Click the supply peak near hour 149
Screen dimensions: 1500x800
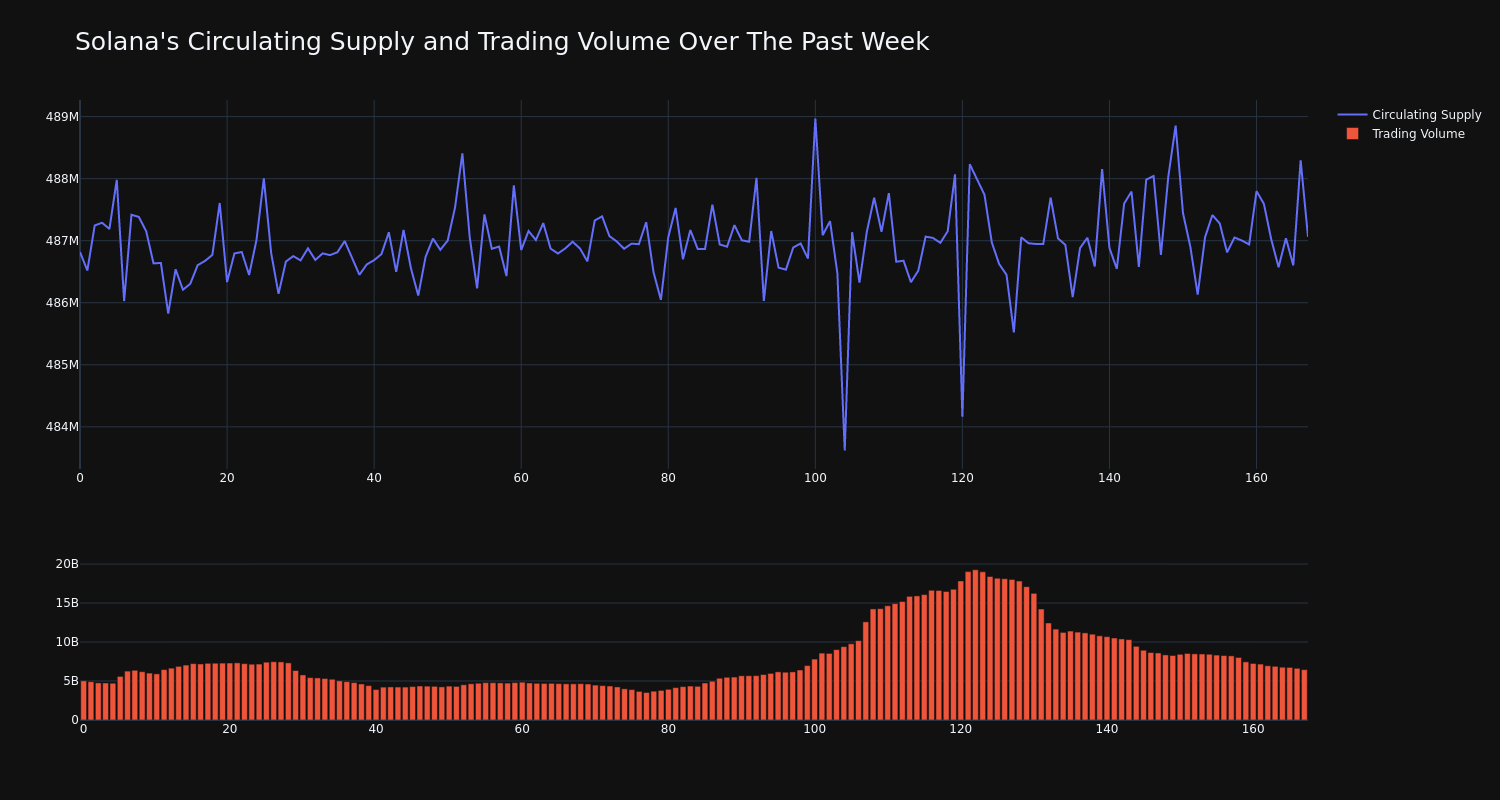[x=1175, y=126]
